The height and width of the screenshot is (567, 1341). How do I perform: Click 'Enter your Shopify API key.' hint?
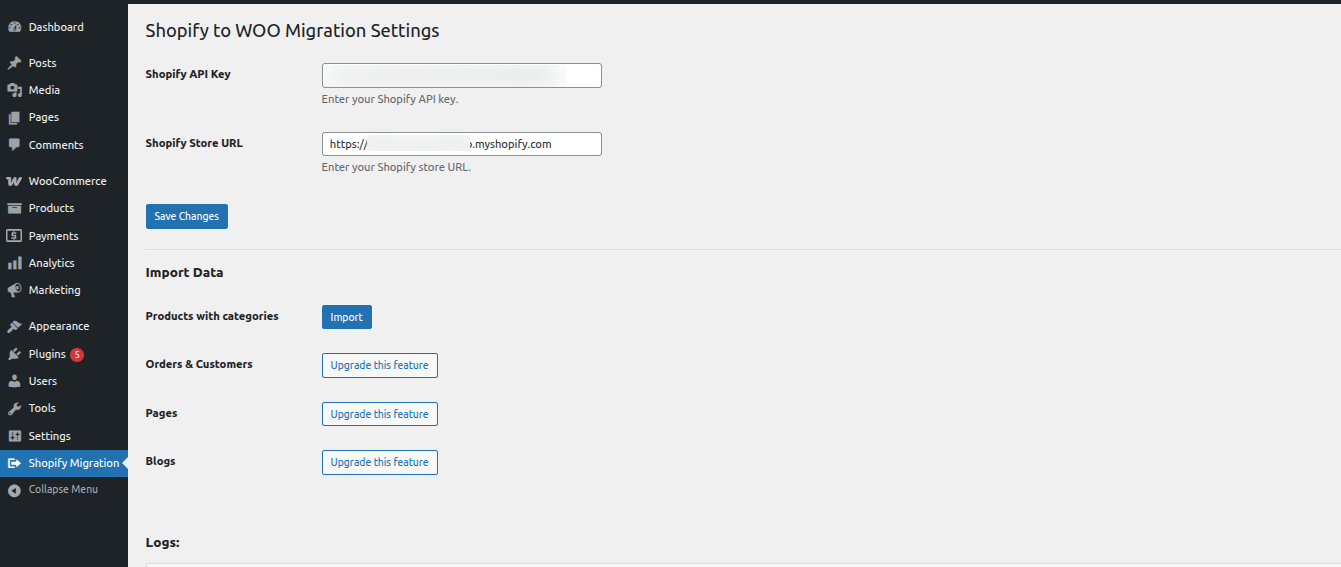390,99
